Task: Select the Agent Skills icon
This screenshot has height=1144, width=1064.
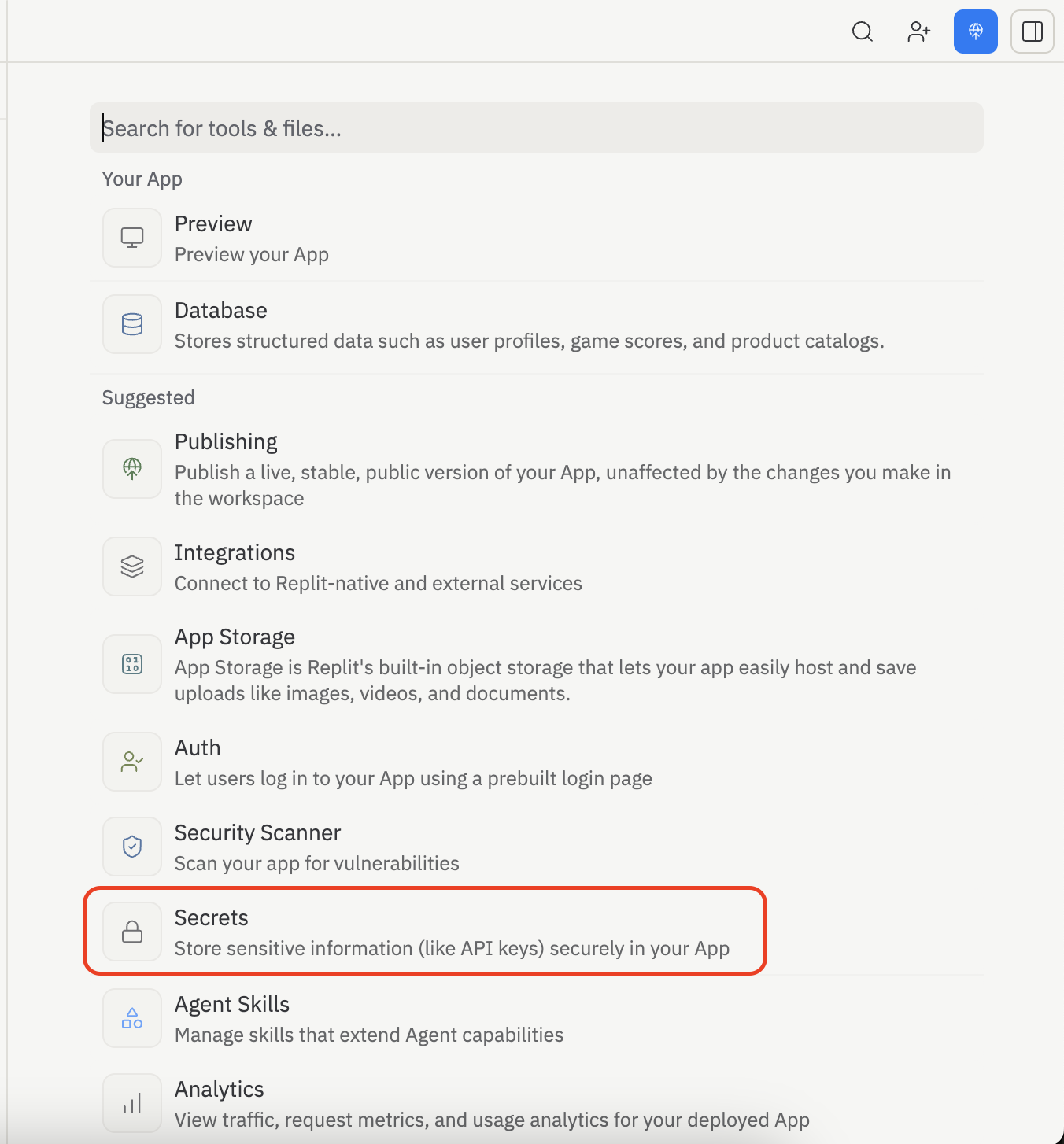Action: coord(131,1017)
